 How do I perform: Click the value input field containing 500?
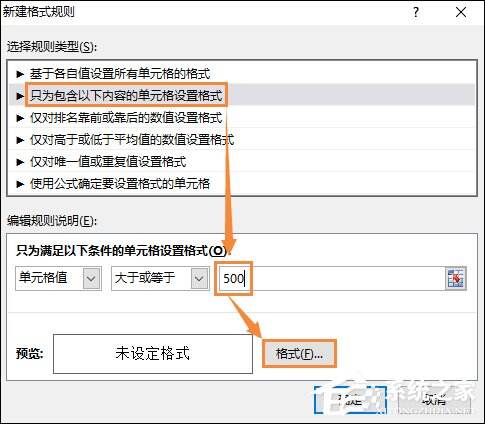click(x=331, y=278)
